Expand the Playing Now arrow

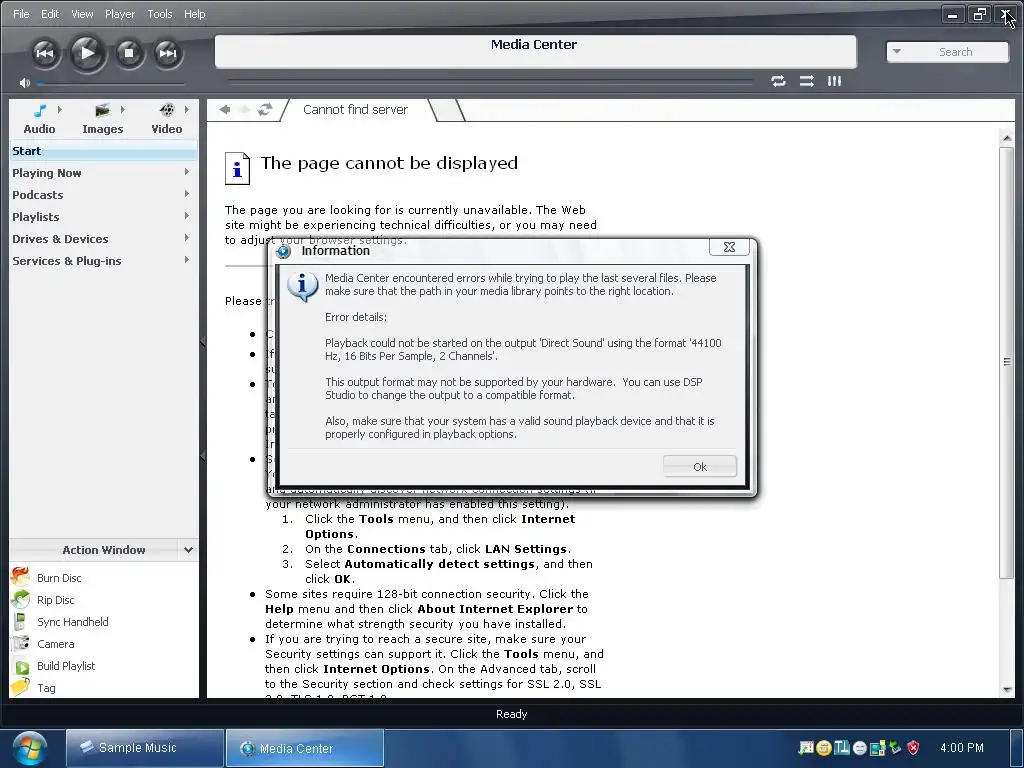(x=187, y=172)
